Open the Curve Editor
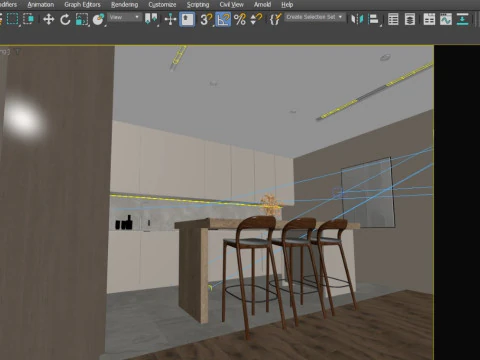This screenshot has height=360, width=480. [446, 19]
